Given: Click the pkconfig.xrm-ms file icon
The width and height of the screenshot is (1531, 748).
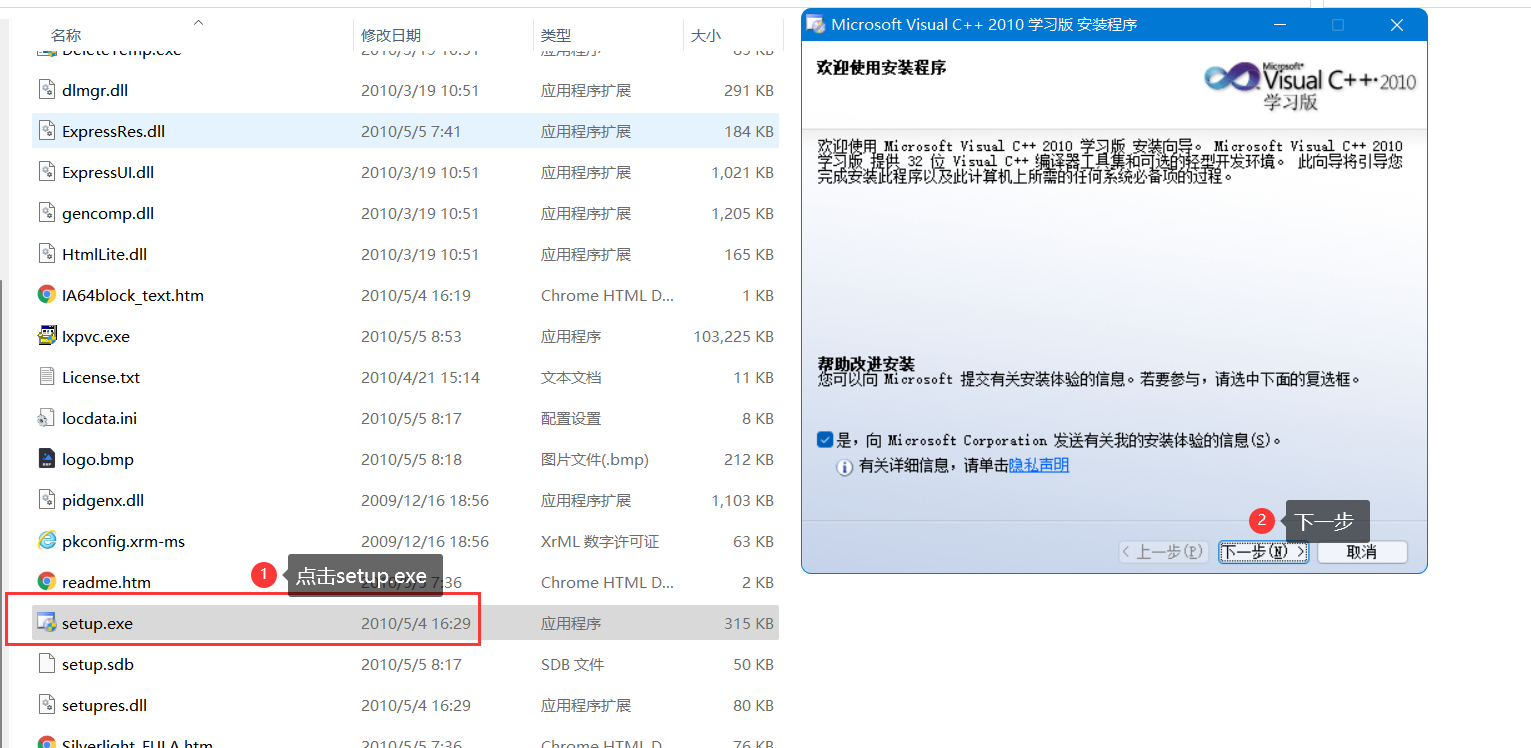Looking at the screenshot, I should click(46, 541).
